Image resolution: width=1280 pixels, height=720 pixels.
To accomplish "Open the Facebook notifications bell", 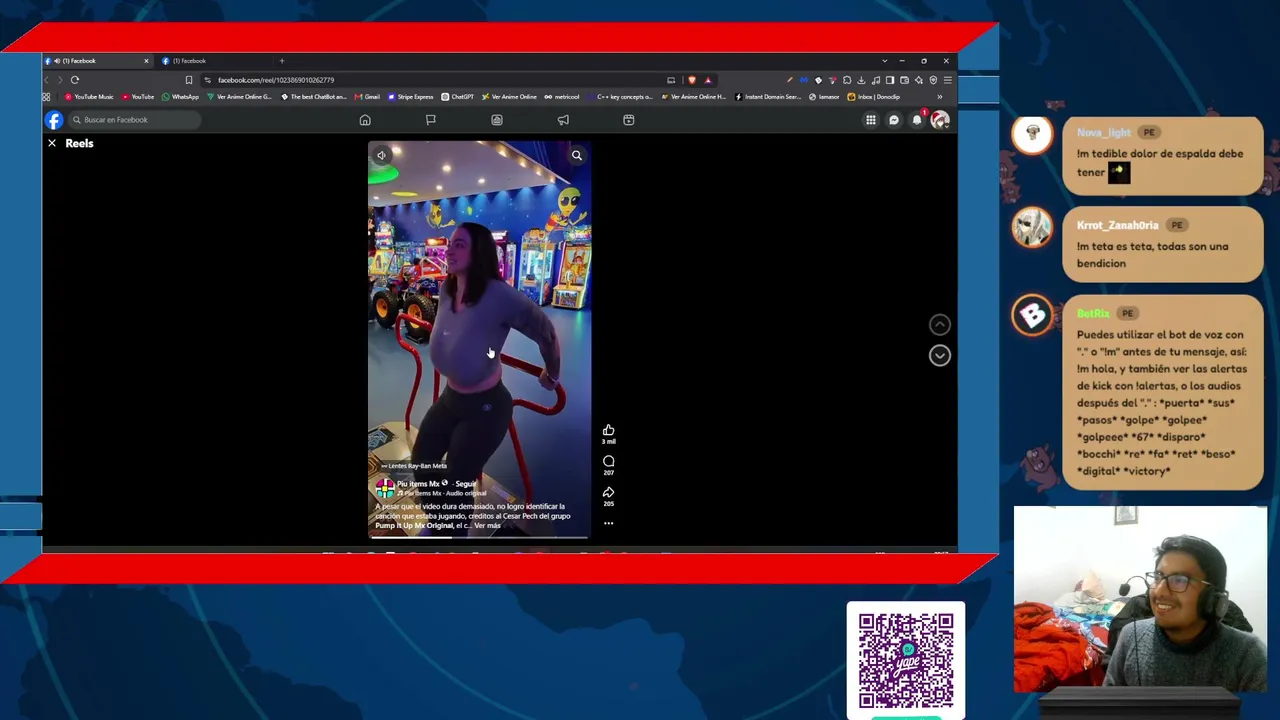I will (917, 120).
